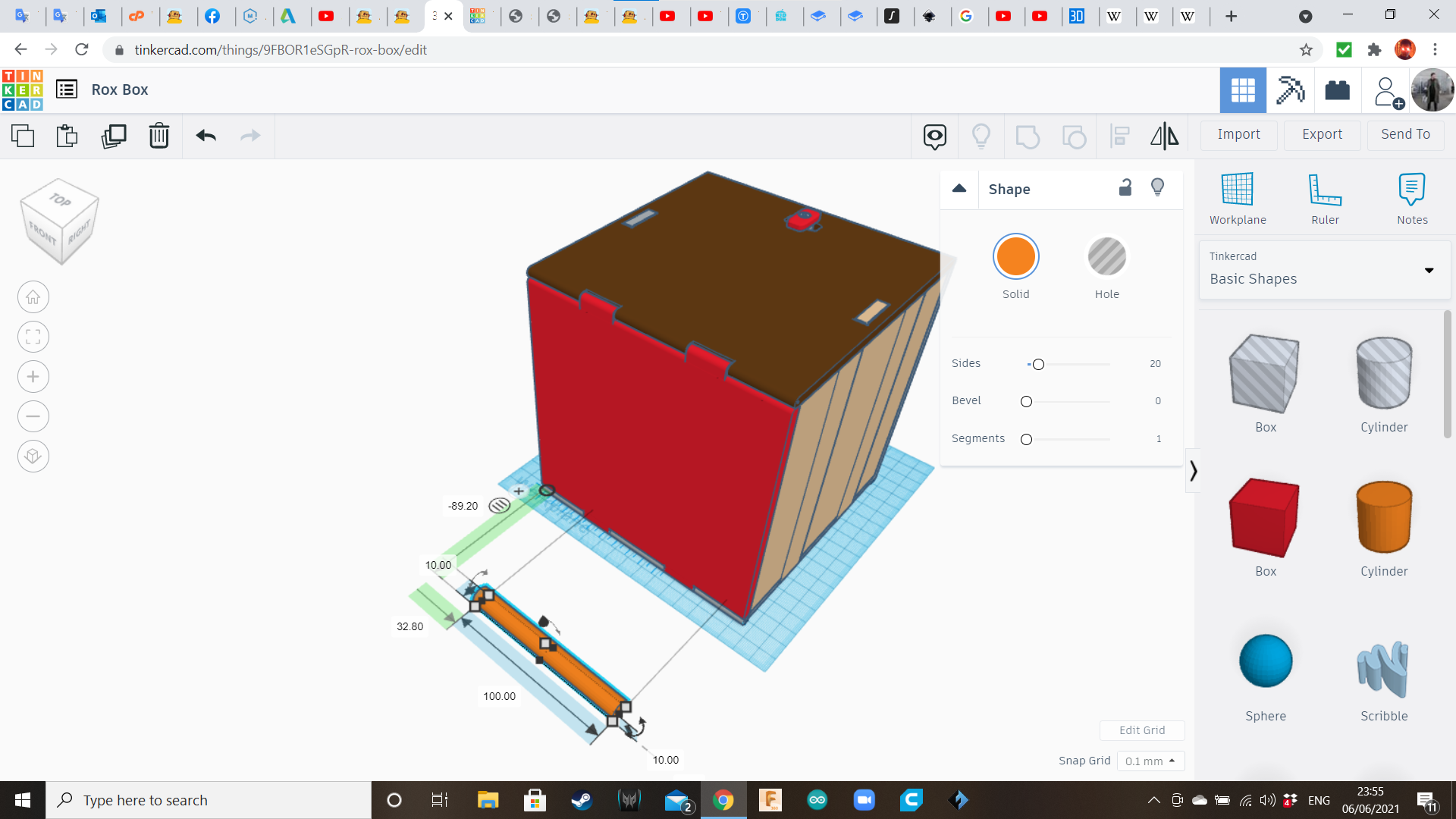Toggle Hole shape mode

[x=1106, y=257]
